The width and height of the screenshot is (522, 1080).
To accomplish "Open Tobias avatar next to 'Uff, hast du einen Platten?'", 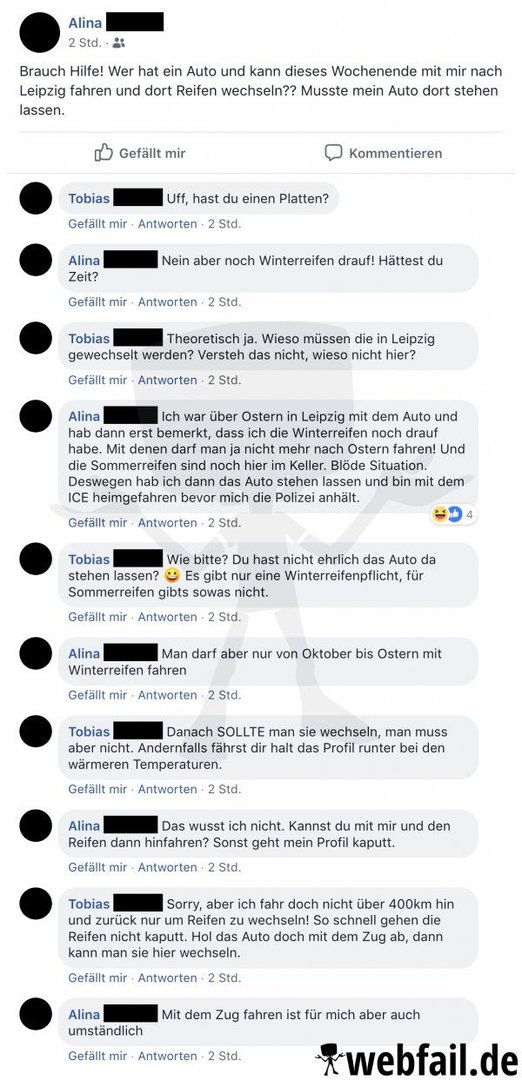I will [35, 198].
